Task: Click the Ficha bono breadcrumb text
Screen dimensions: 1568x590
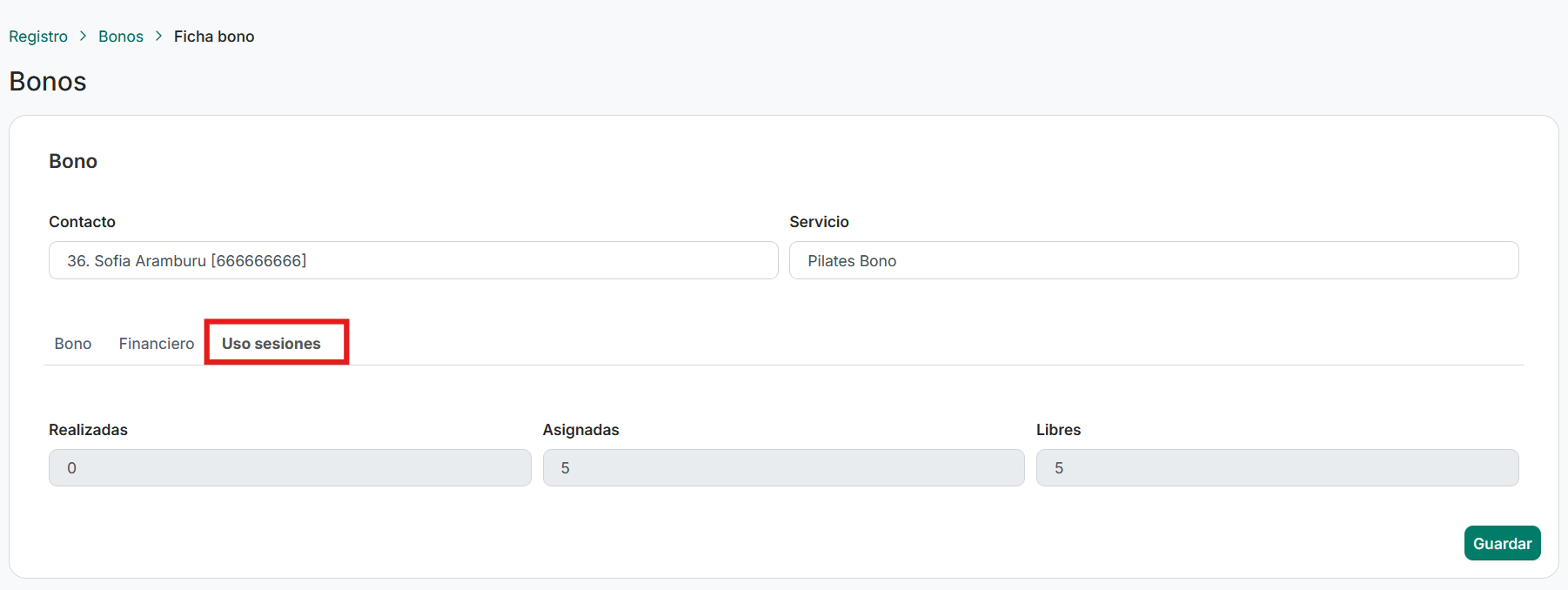Action: point(214,37)
